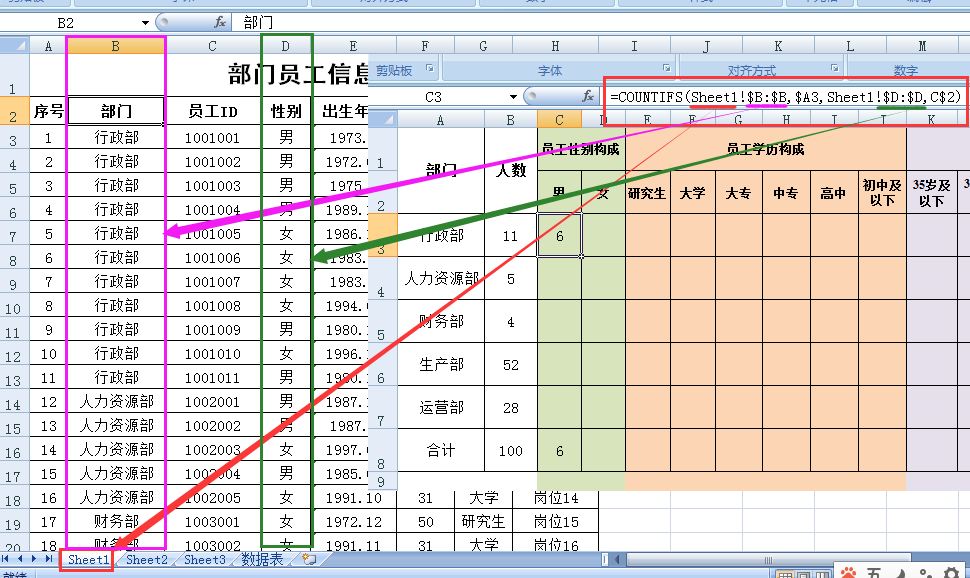Click cell containing 1001007
The width and height of the screenshot is (970, 578).
click(212, 282)
